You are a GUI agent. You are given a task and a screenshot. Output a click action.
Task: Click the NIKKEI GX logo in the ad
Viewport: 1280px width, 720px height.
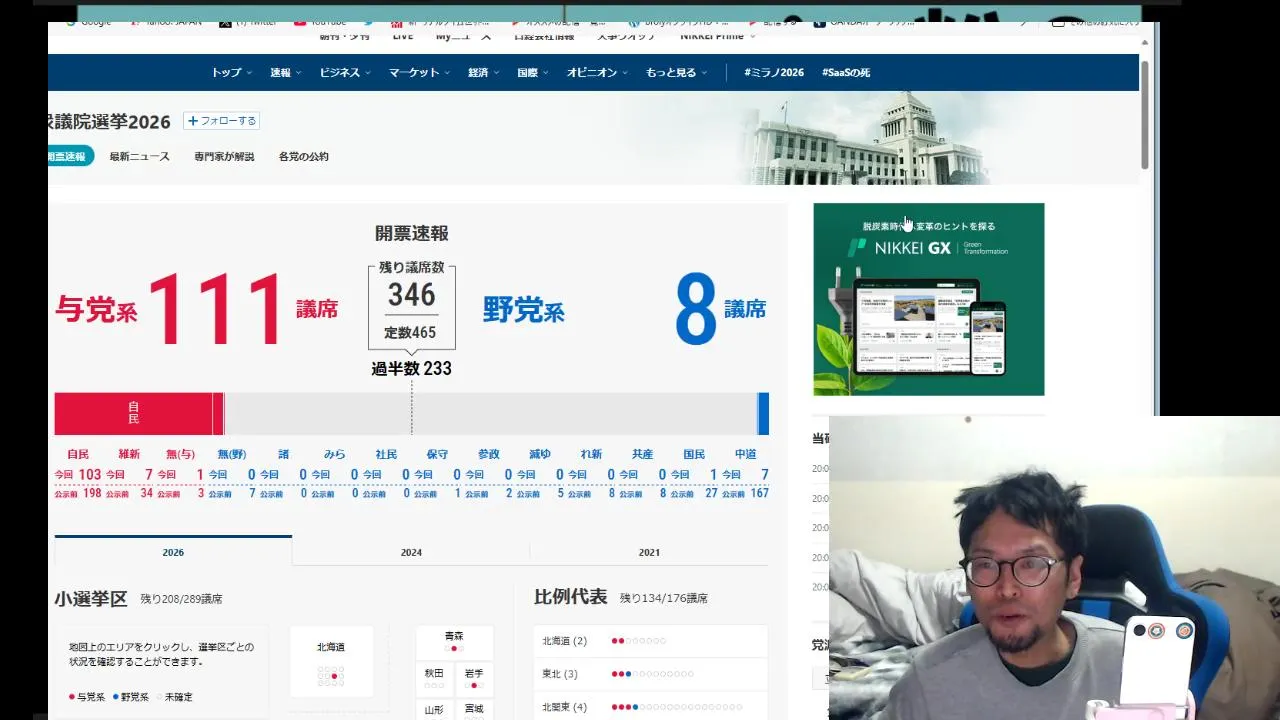pyautogui.click(x=928, y=247)
